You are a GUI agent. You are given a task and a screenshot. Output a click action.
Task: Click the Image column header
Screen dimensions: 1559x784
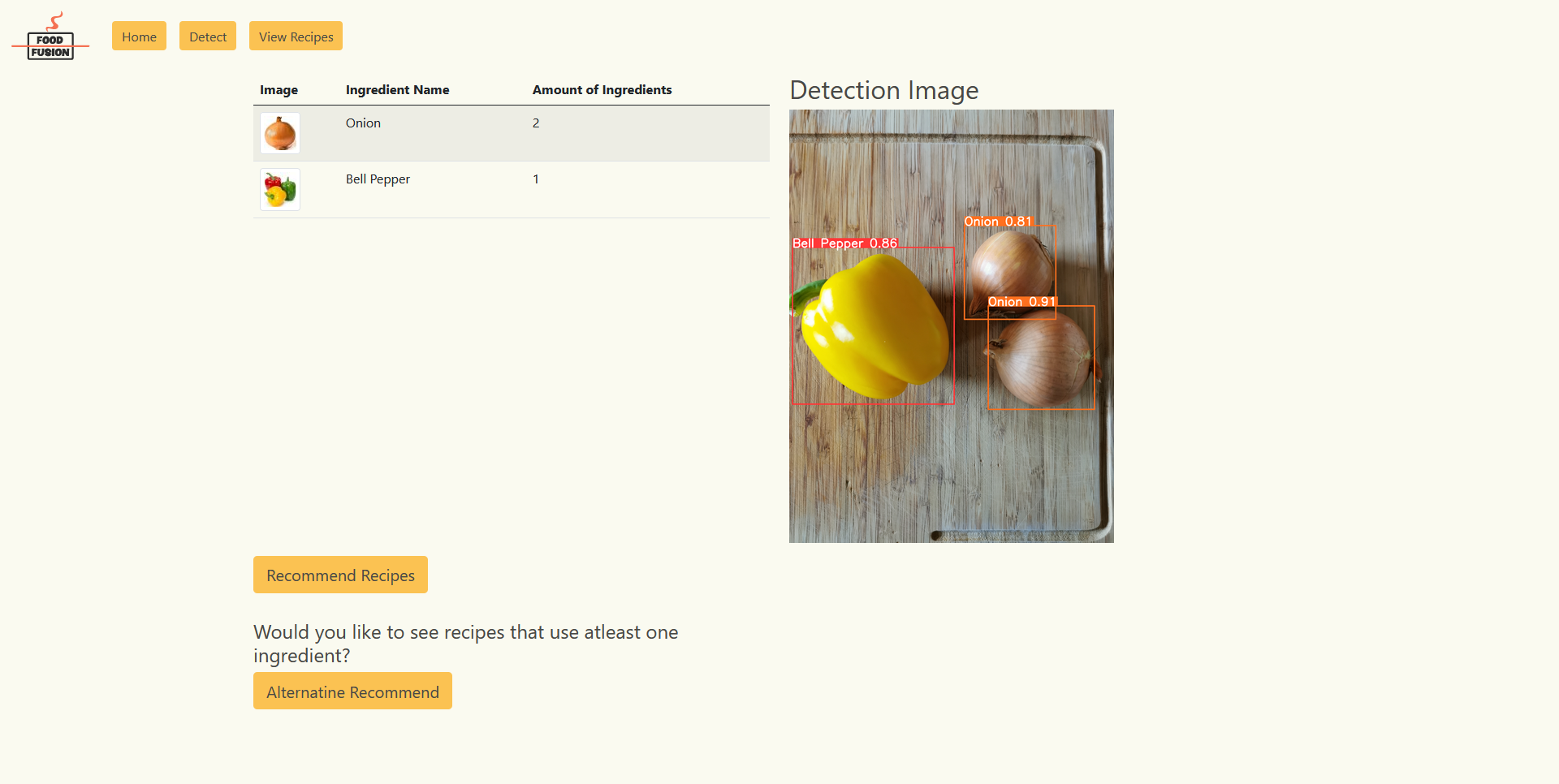(279, 89)
